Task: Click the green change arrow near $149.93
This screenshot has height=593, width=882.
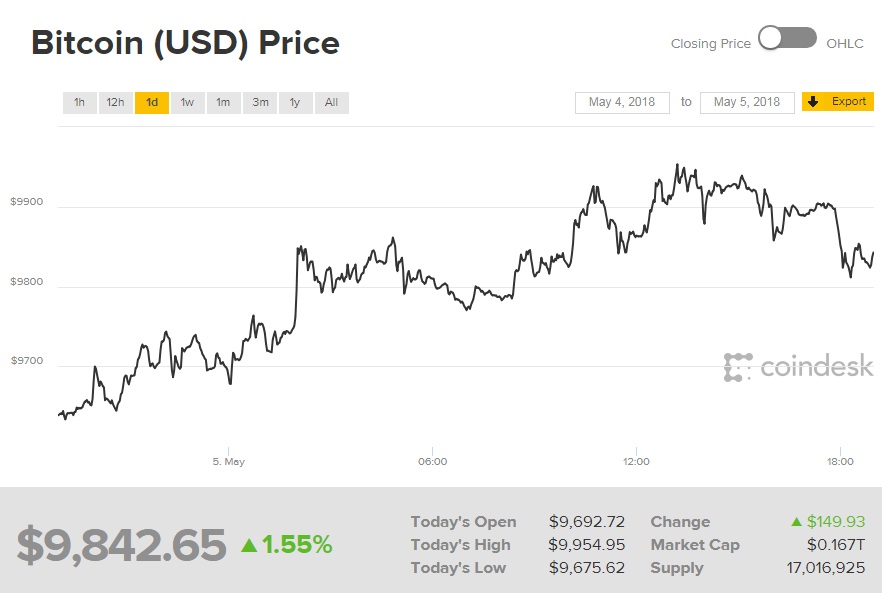Action: [x=796, y=522]
